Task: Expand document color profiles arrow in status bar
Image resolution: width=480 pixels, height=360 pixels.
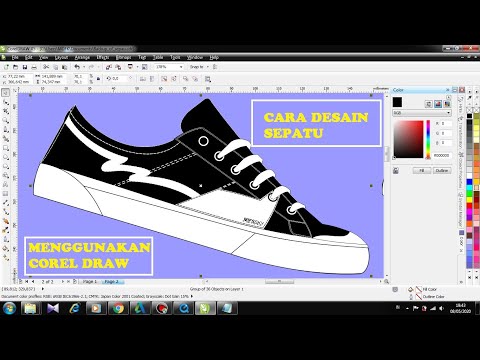Action: point(192,296)
